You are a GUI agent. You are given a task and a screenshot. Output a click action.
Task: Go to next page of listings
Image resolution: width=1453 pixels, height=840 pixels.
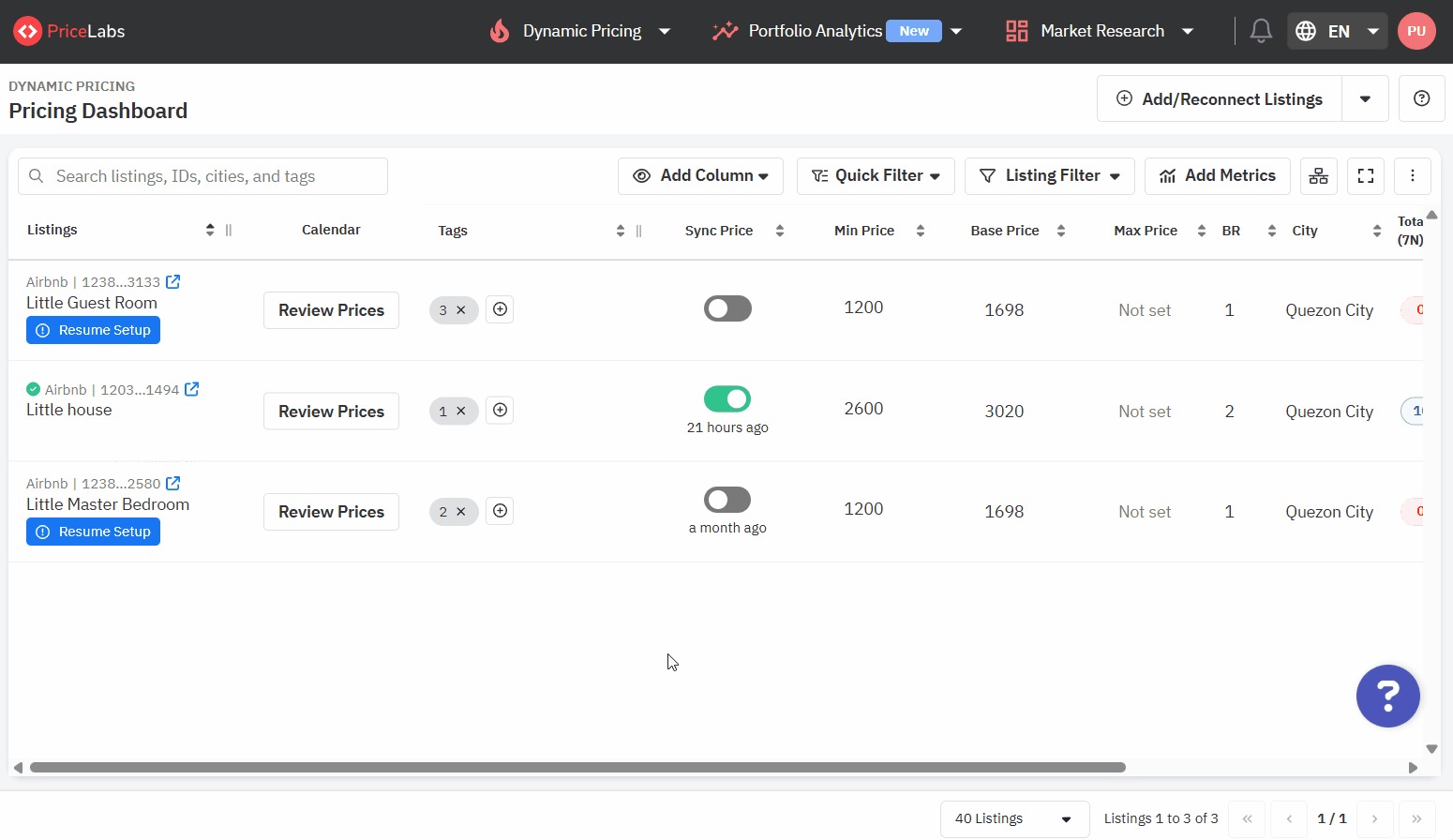[x=1374, y=818]
